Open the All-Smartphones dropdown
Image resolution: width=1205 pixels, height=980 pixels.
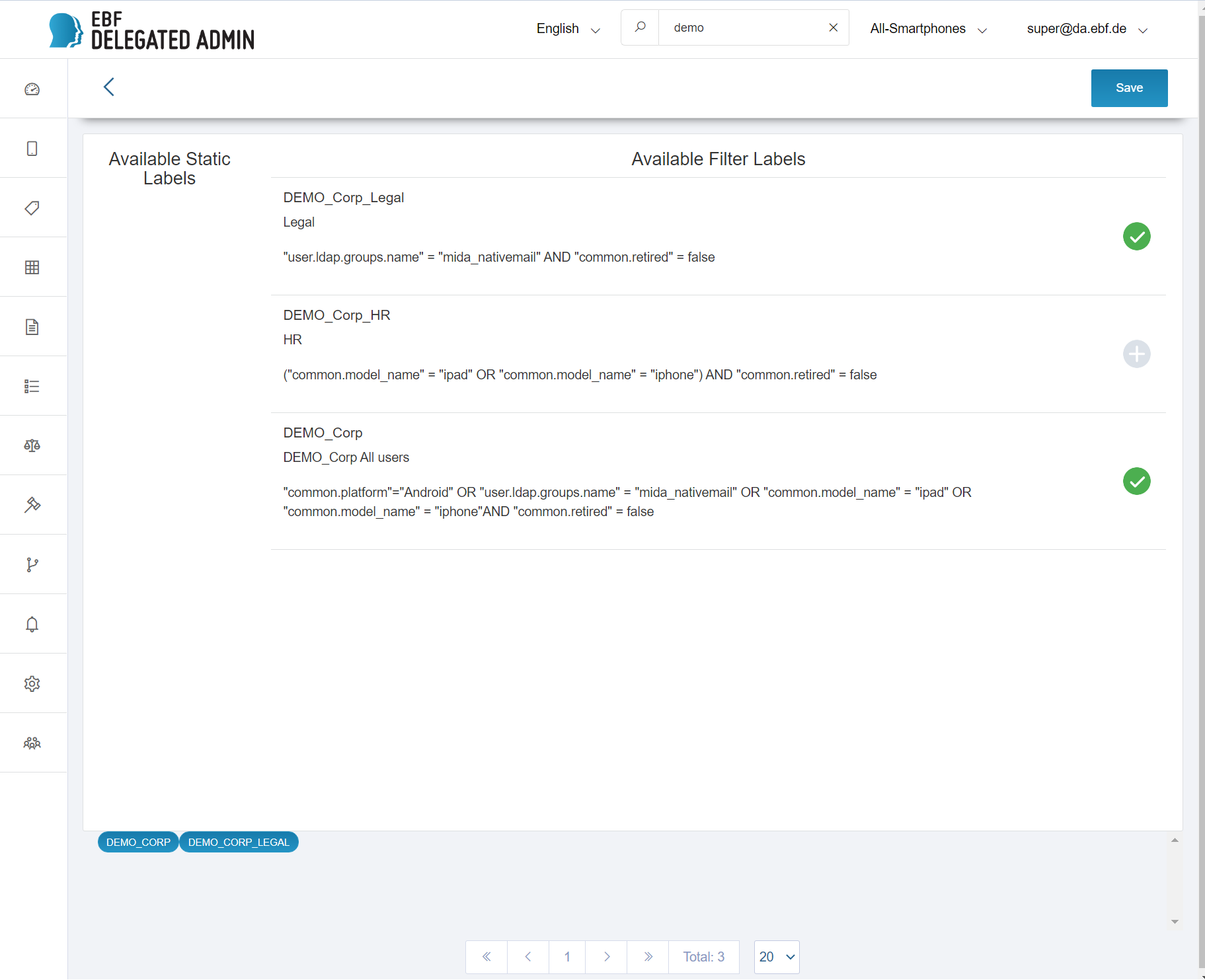[x=928, y=28]
